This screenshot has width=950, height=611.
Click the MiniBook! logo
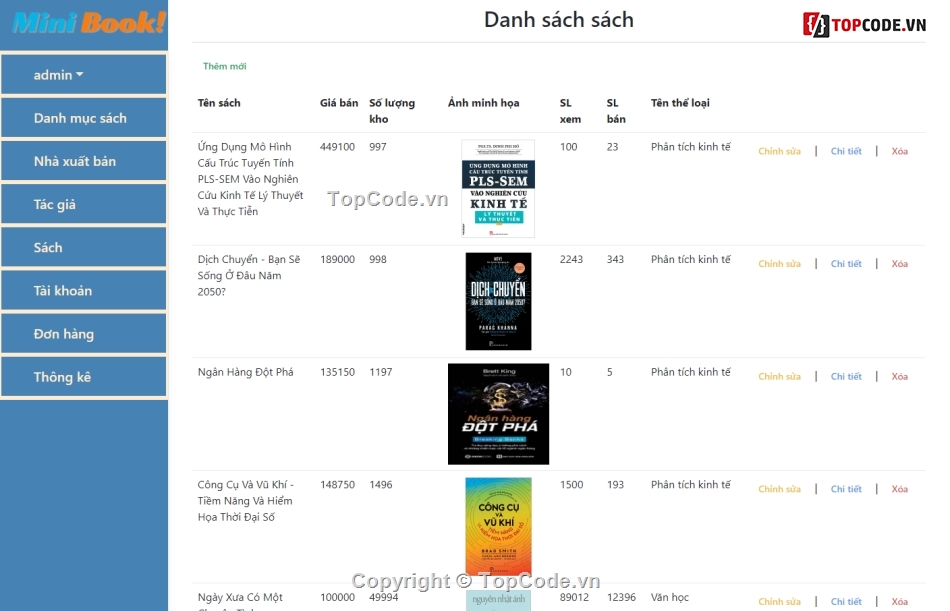pos(84,22)
